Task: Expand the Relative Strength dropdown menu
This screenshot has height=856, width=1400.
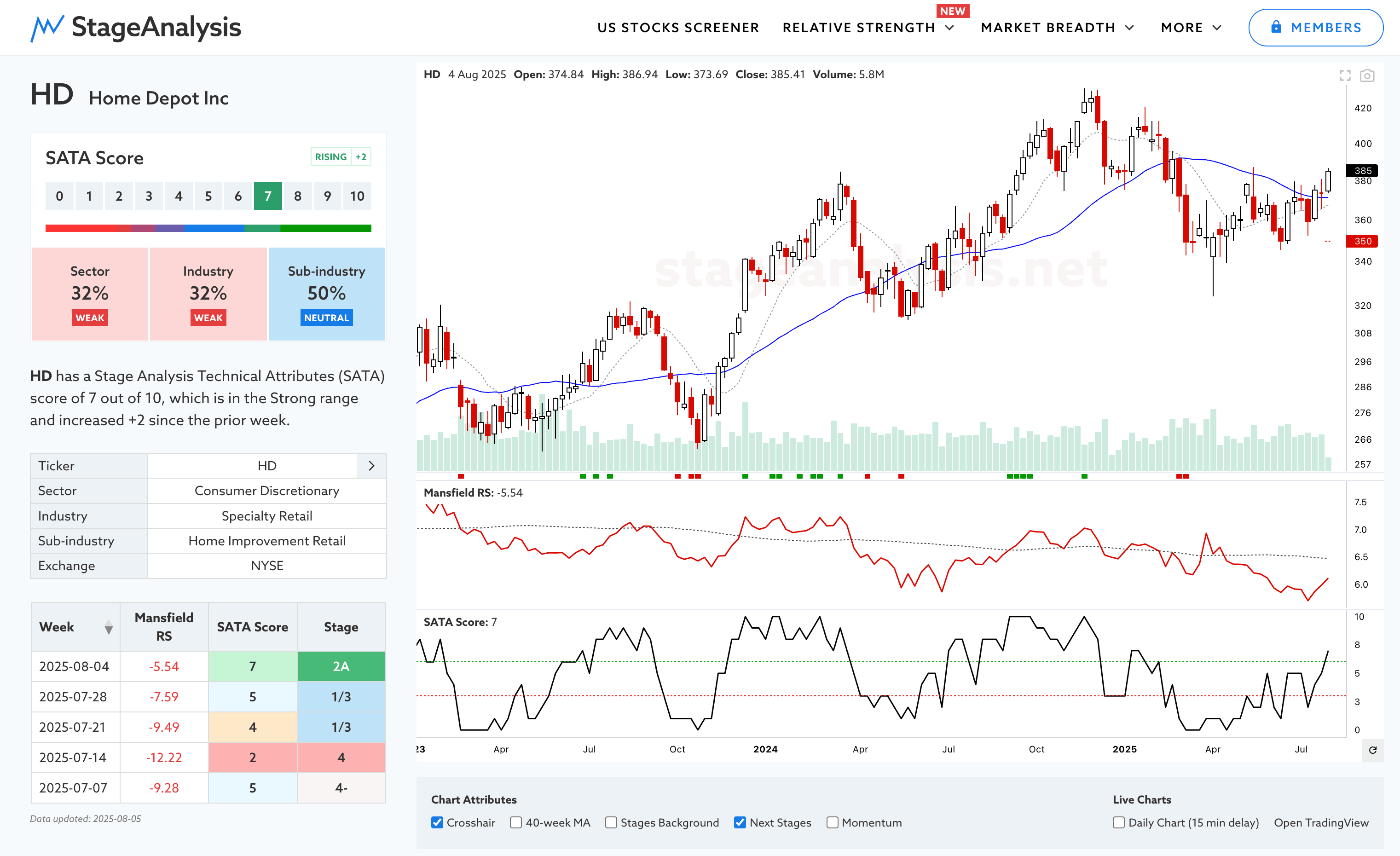Action: [868, 28]
